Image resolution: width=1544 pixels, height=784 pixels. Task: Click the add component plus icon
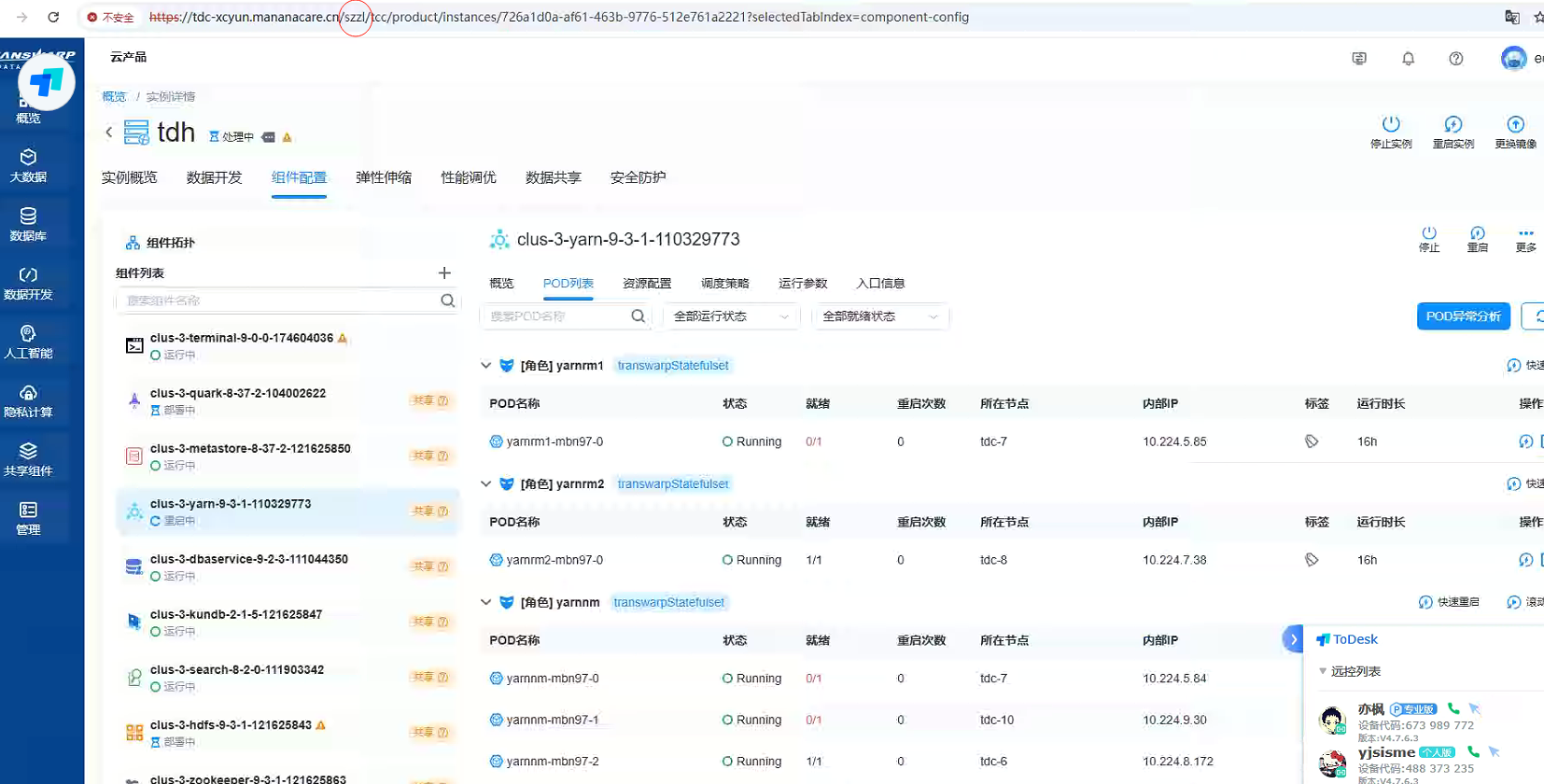[x=444, y=273]
